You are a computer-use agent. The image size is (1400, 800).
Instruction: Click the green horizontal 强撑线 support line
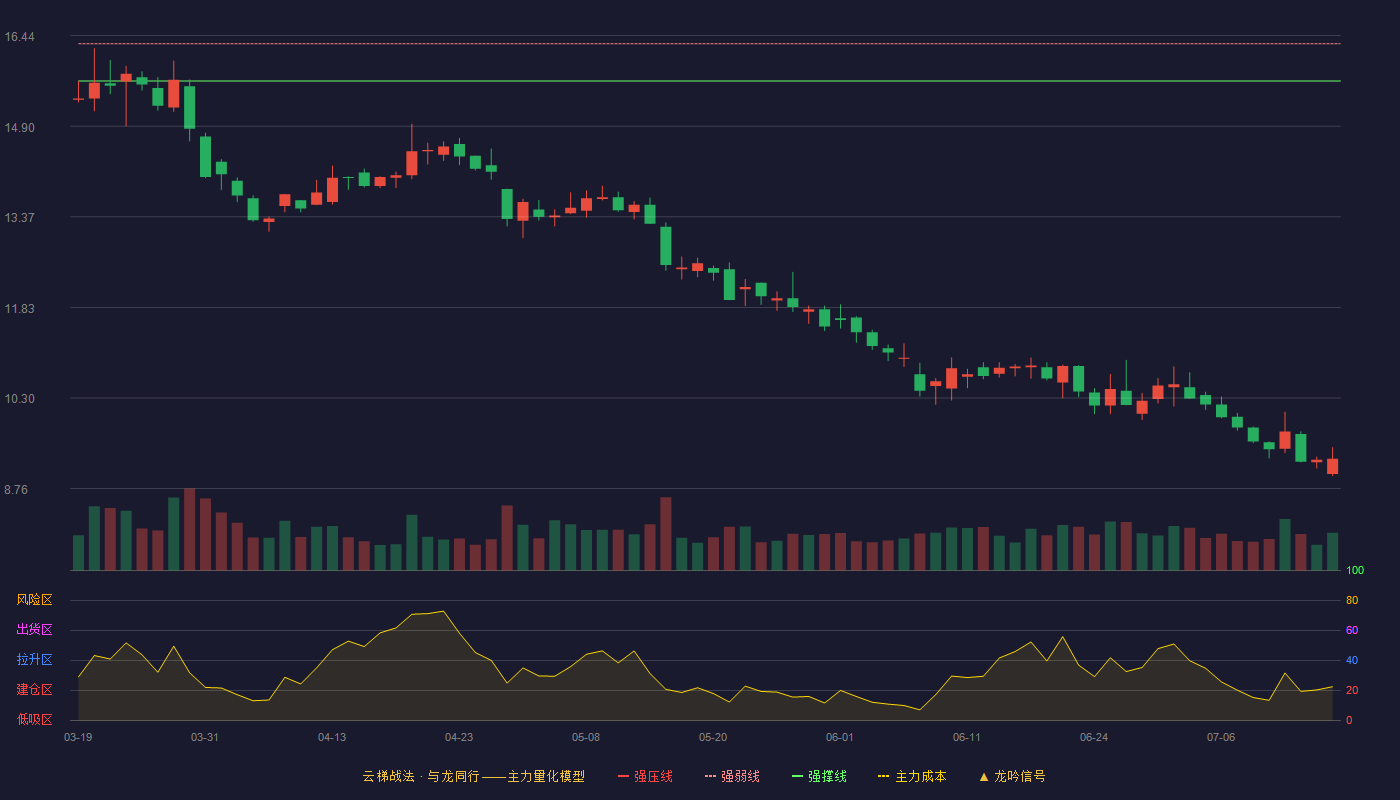point(709,81)
